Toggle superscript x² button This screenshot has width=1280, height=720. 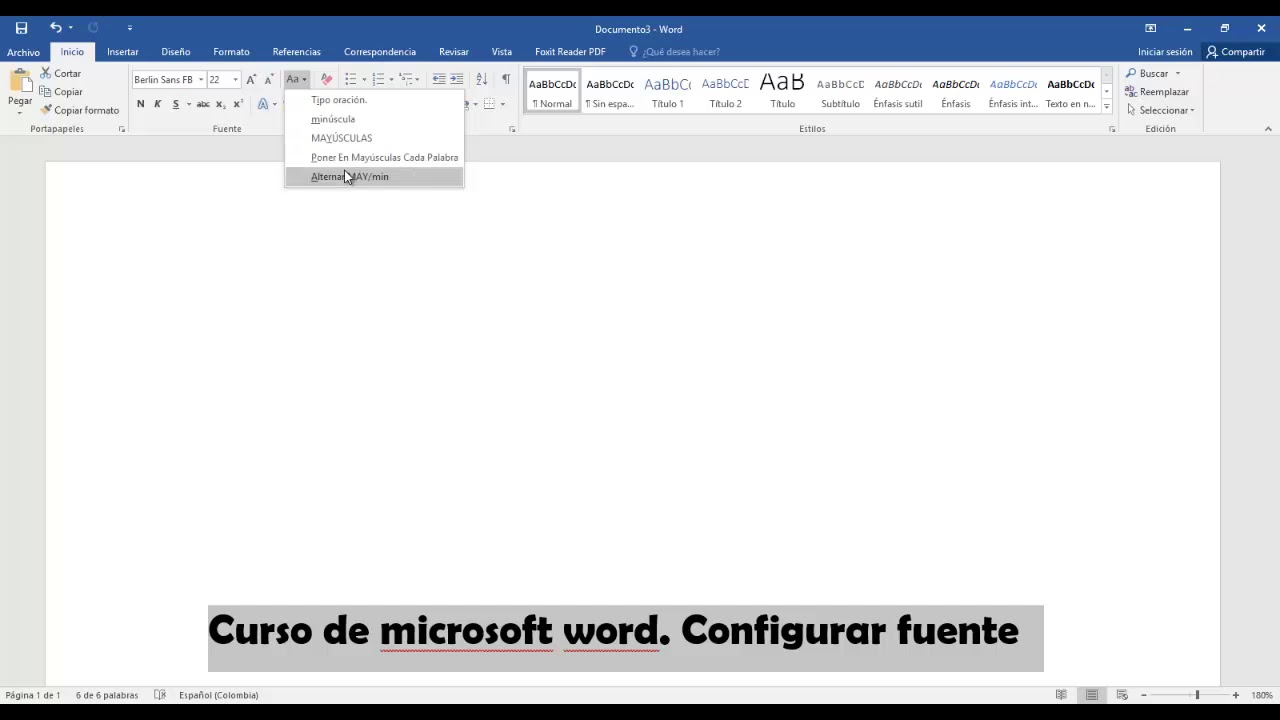click(x=237, y=104)
